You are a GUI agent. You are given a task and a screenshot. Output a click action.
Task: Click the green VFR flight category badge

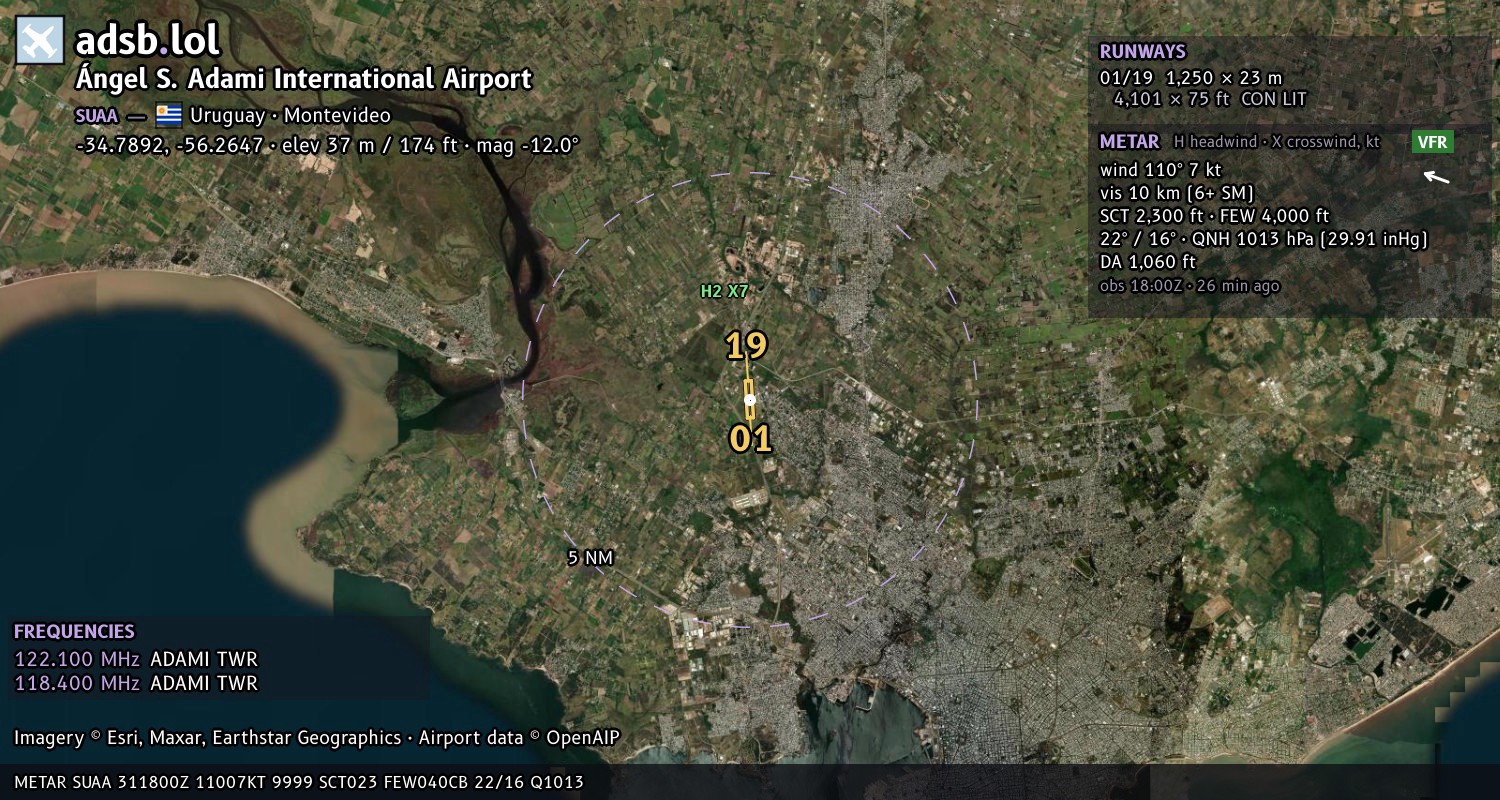point(1433,142)
